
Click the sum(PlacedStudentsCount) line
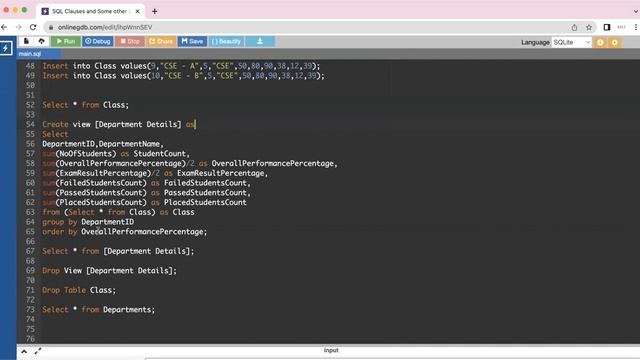[x=144, y=202]
